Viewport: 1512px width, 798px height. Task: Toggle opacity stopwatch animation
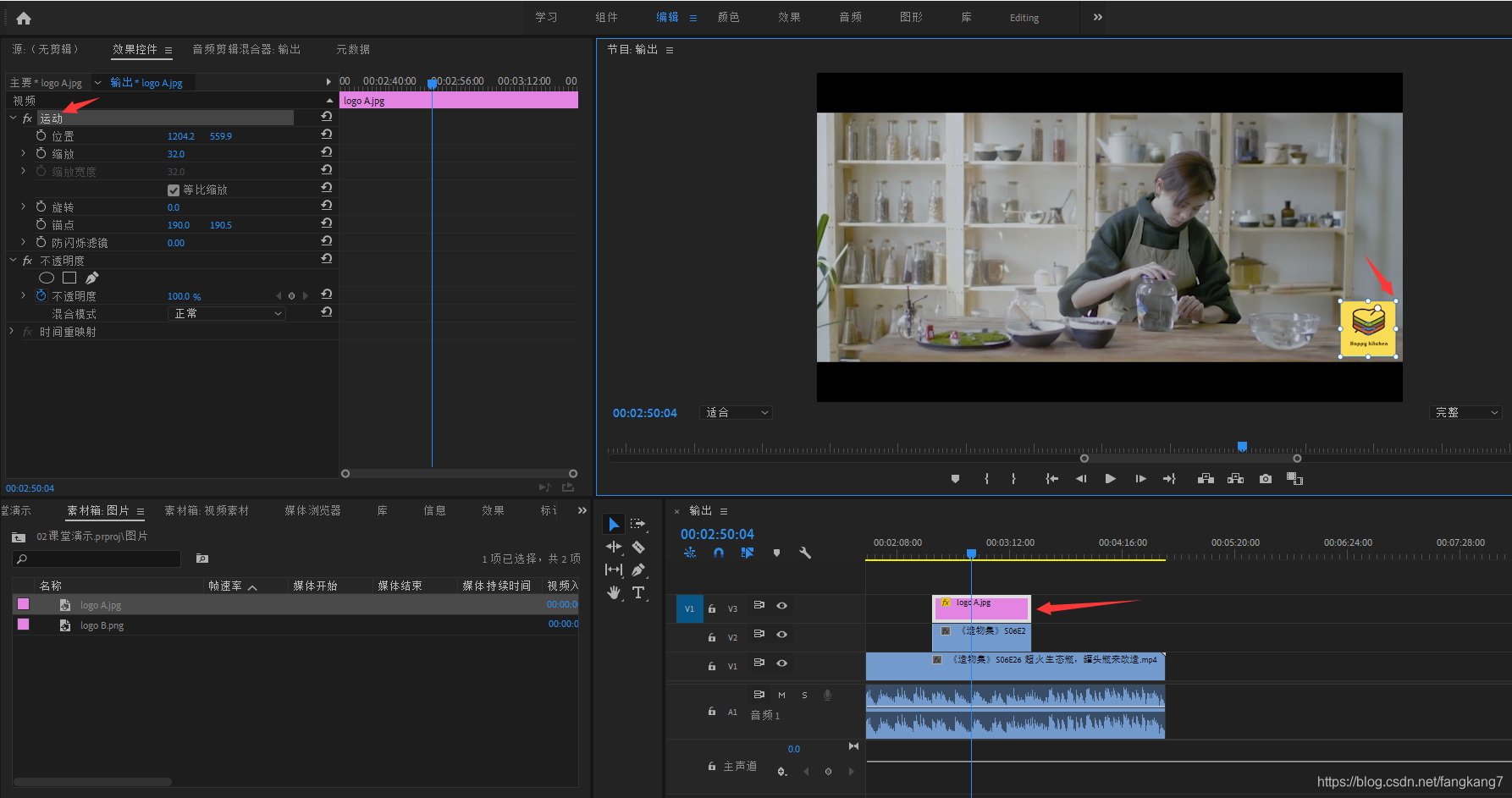41,295
